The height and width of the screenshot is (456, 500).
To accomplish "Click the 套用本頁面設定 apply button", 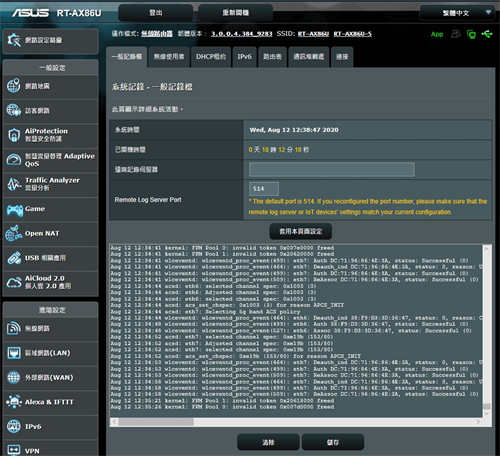I will pos(301,231).
